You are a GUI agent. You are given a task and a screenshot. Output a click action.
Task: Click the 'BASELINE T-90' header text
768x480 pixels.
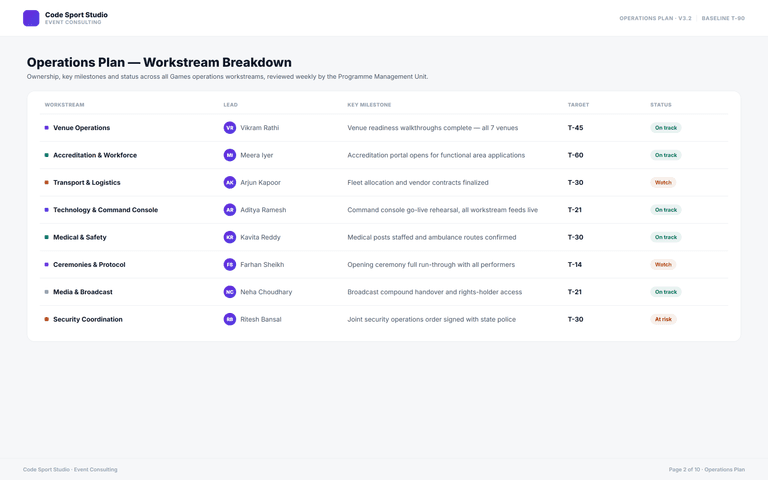click(723, 18)
